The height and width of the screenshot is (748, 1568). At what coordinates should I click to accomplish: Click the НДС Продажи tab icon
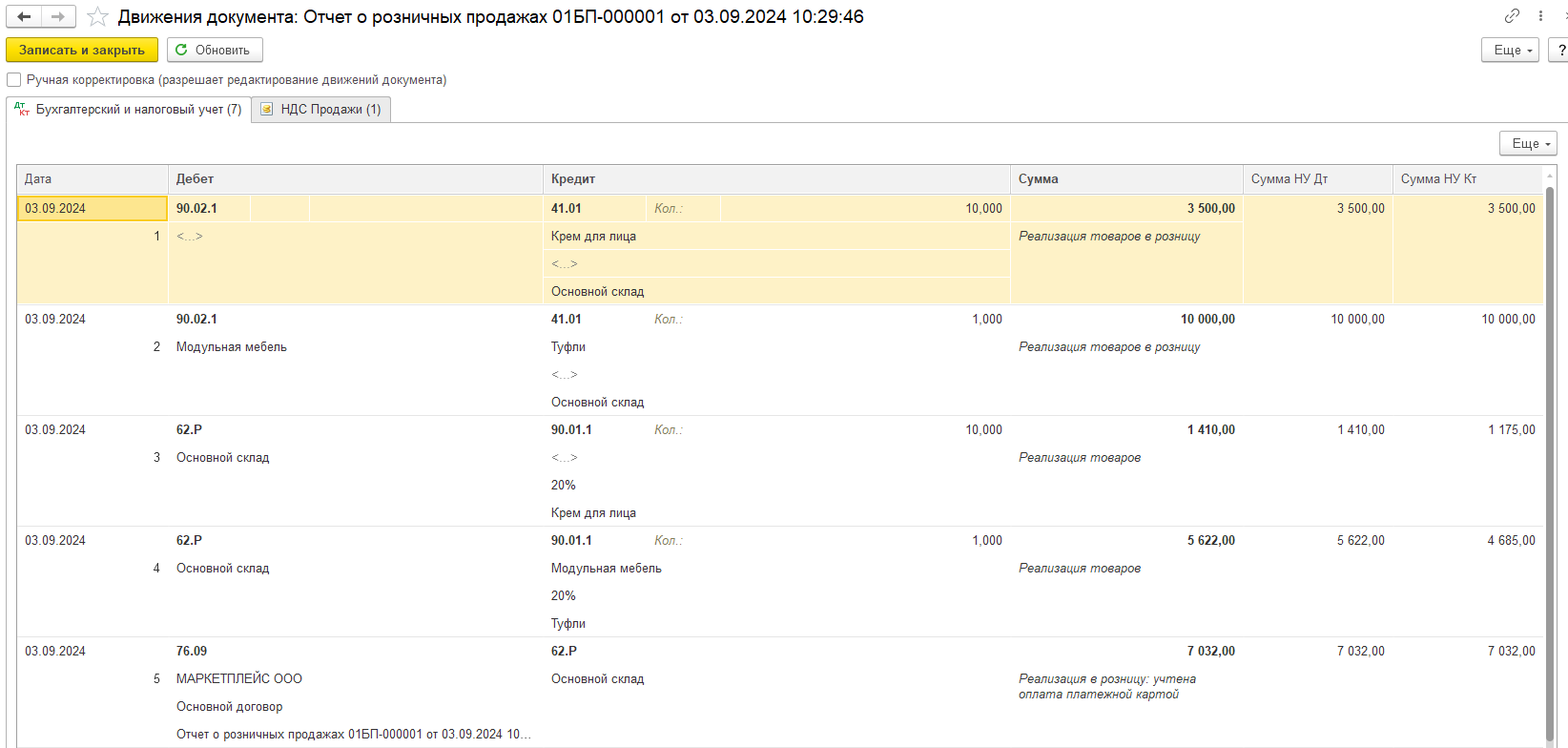267,109
